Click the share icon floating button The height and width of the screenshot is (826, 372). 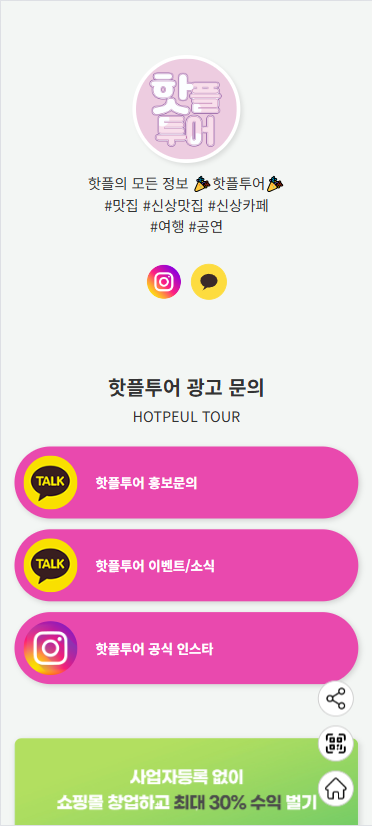point(336,699)
